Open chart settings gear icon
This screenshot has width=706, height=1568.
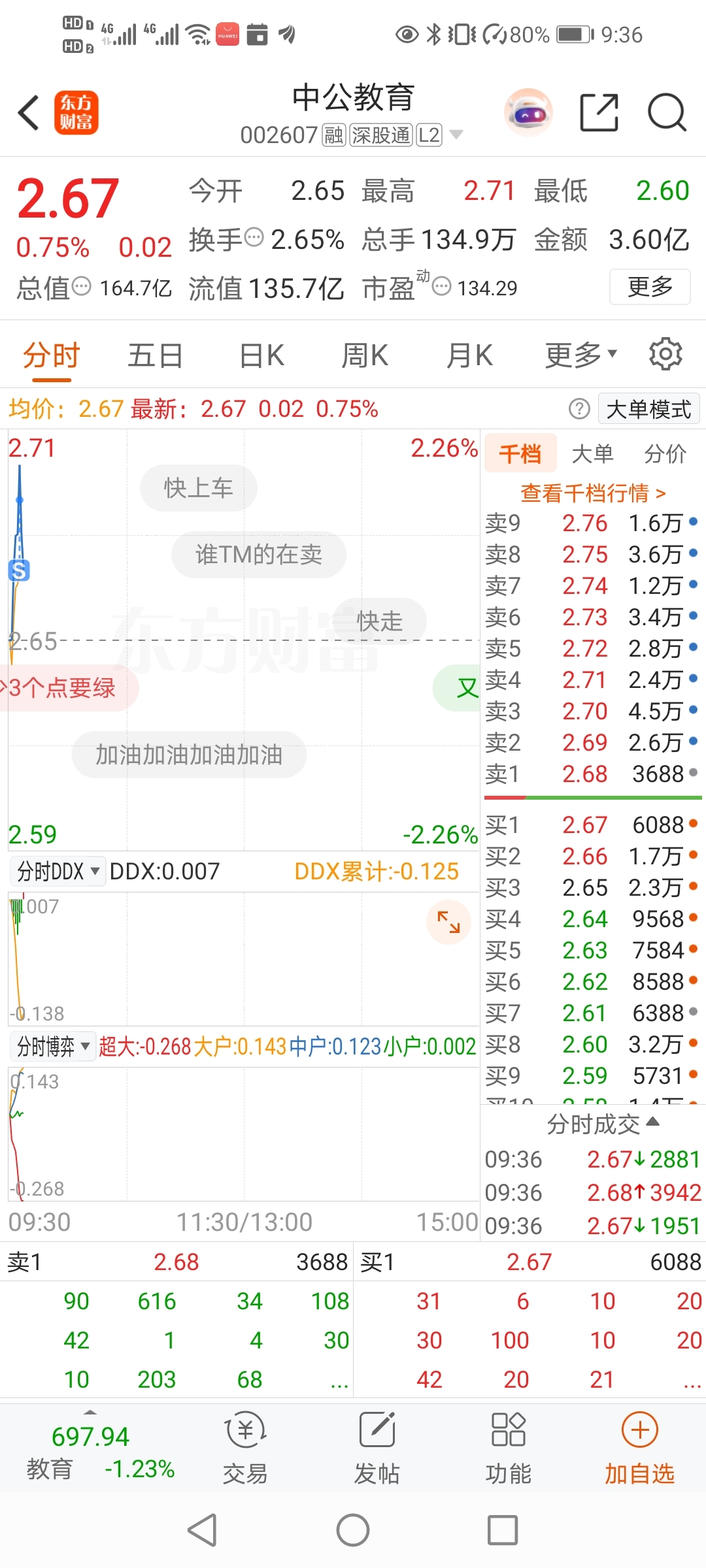coord(665,354)
